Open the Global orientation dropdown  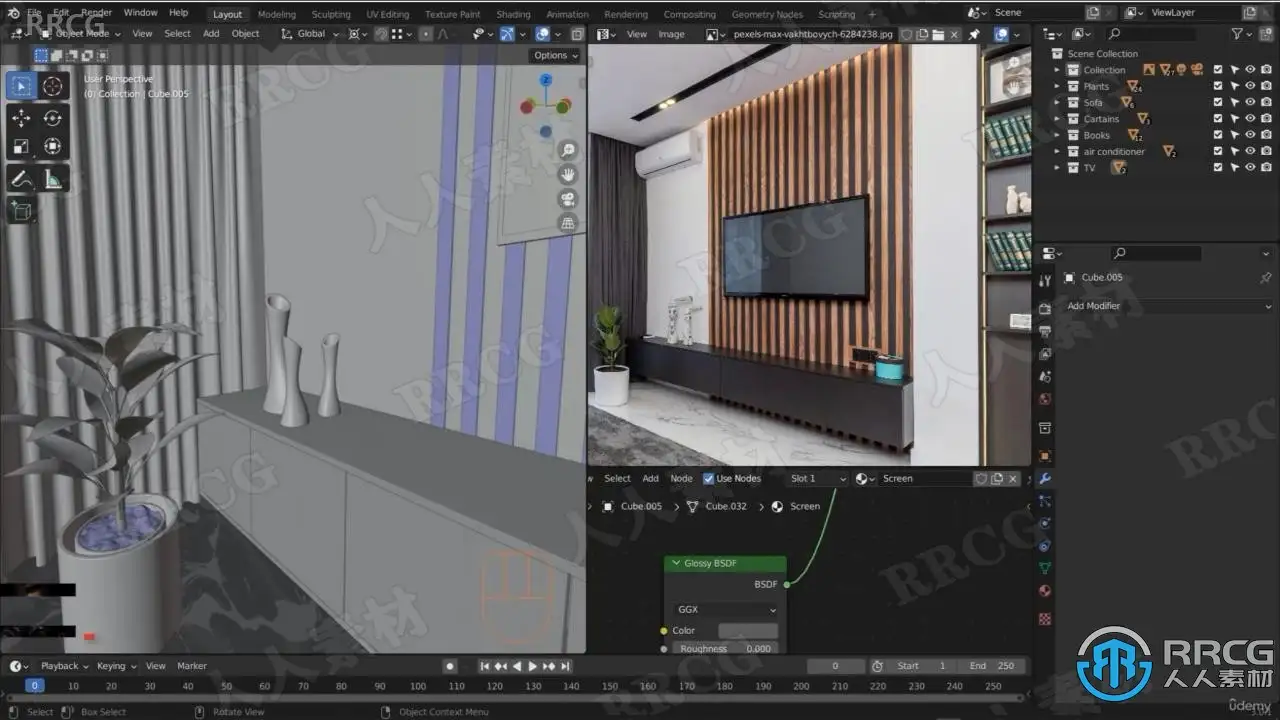click(x=311, y=34)
